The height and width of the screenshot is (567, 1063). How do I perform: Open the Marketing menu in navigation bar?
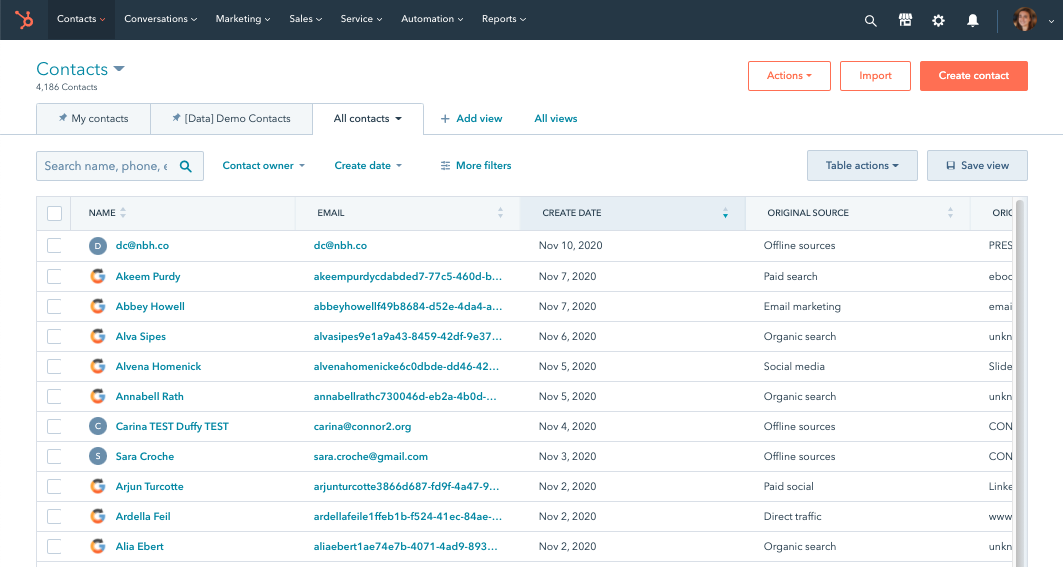pos(243,19)
